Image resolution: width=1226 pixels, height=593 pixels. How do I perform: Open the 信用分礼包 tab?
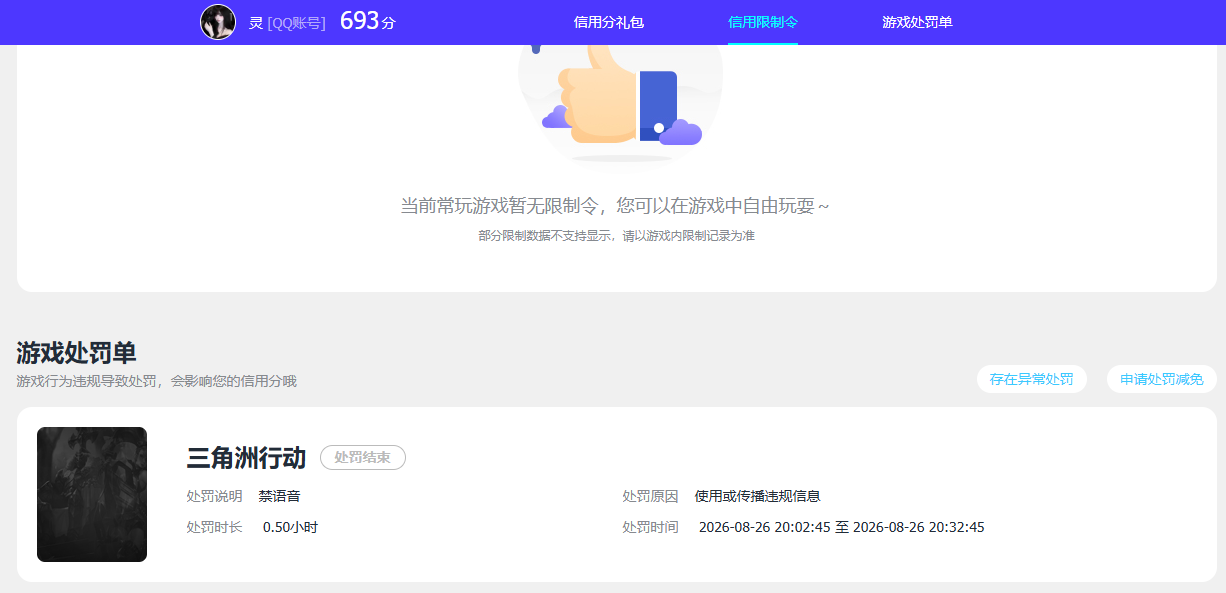[x=609, y=22]
